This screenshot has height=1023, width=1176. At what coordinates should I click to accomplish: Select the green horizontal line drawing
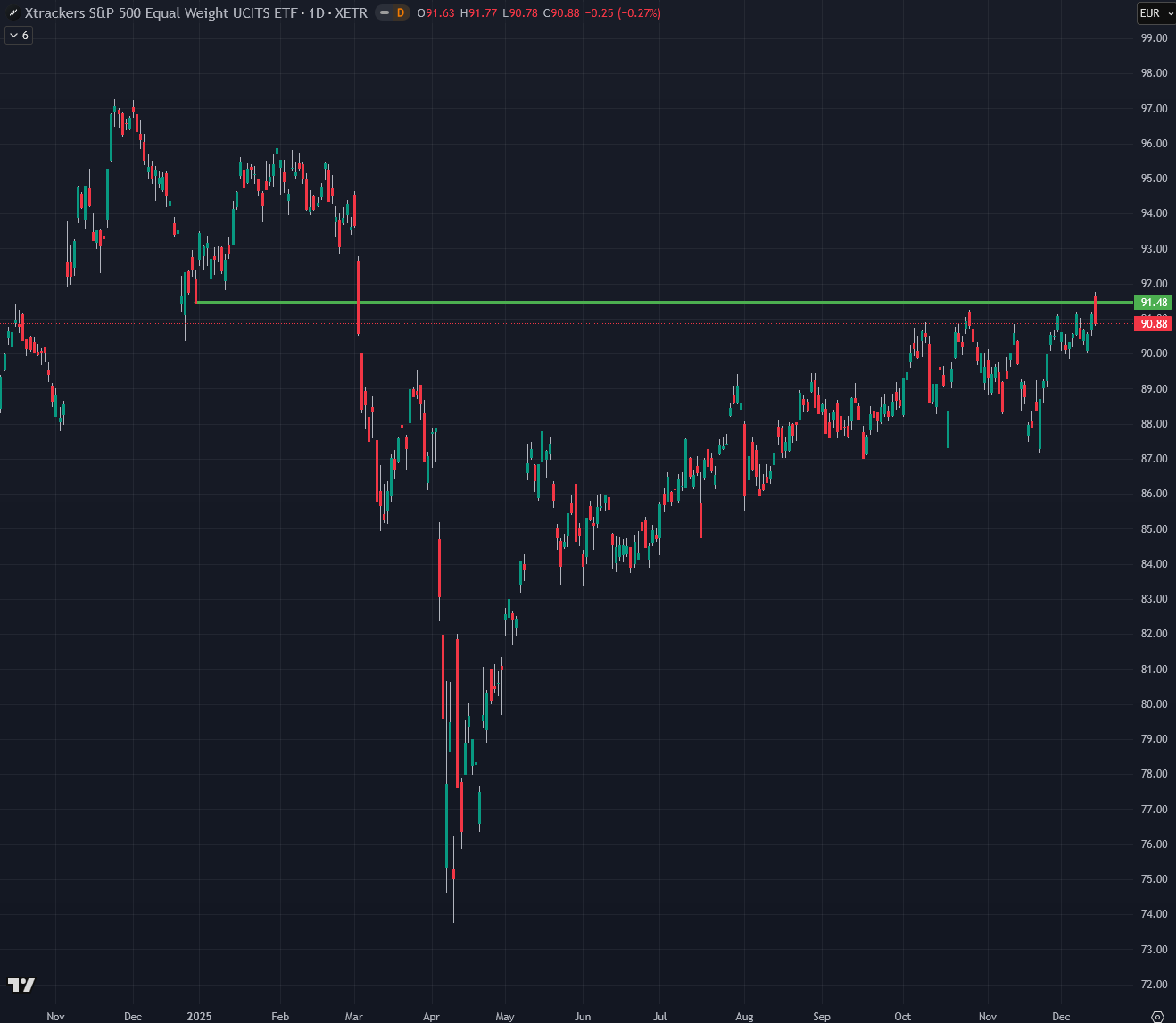click(x=625, y=303)
